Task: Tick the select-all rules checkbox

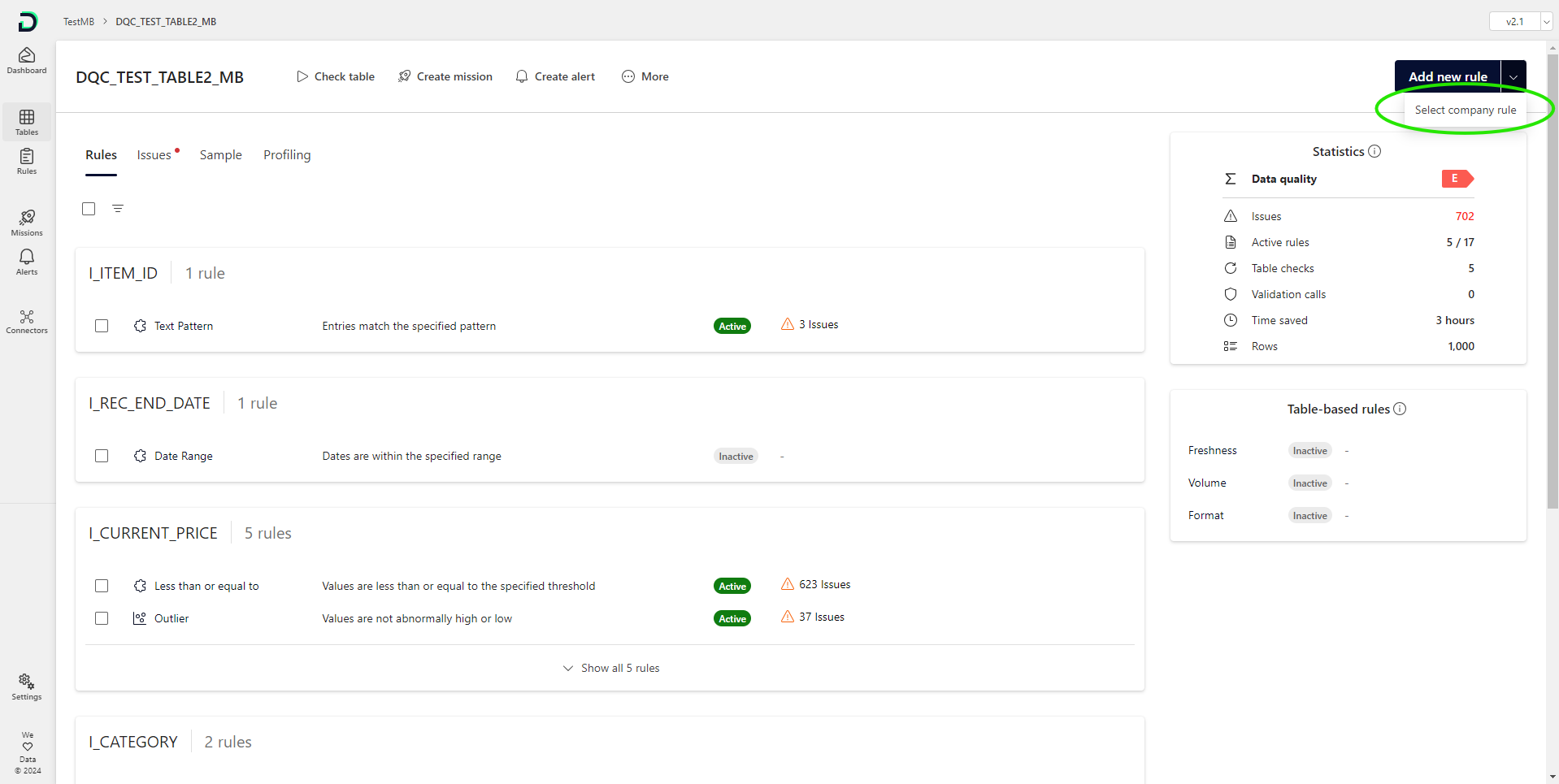Action: tap(89, 209)
